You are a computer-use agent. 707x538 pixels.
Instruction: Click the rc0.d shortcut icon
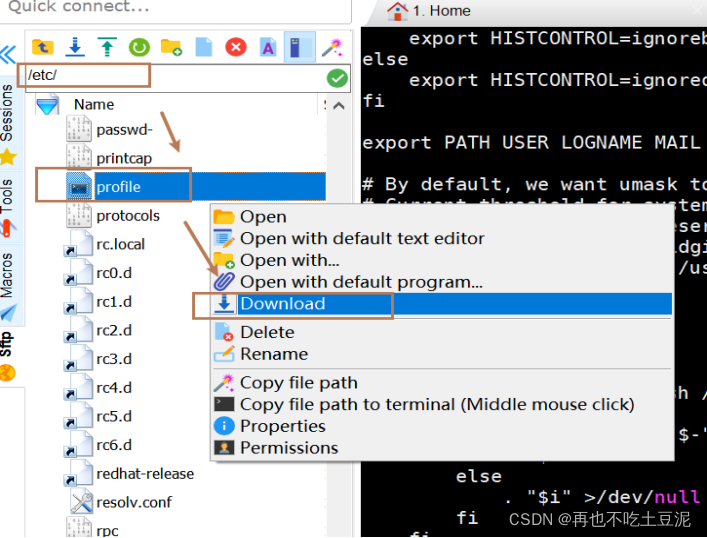[78, 272]
